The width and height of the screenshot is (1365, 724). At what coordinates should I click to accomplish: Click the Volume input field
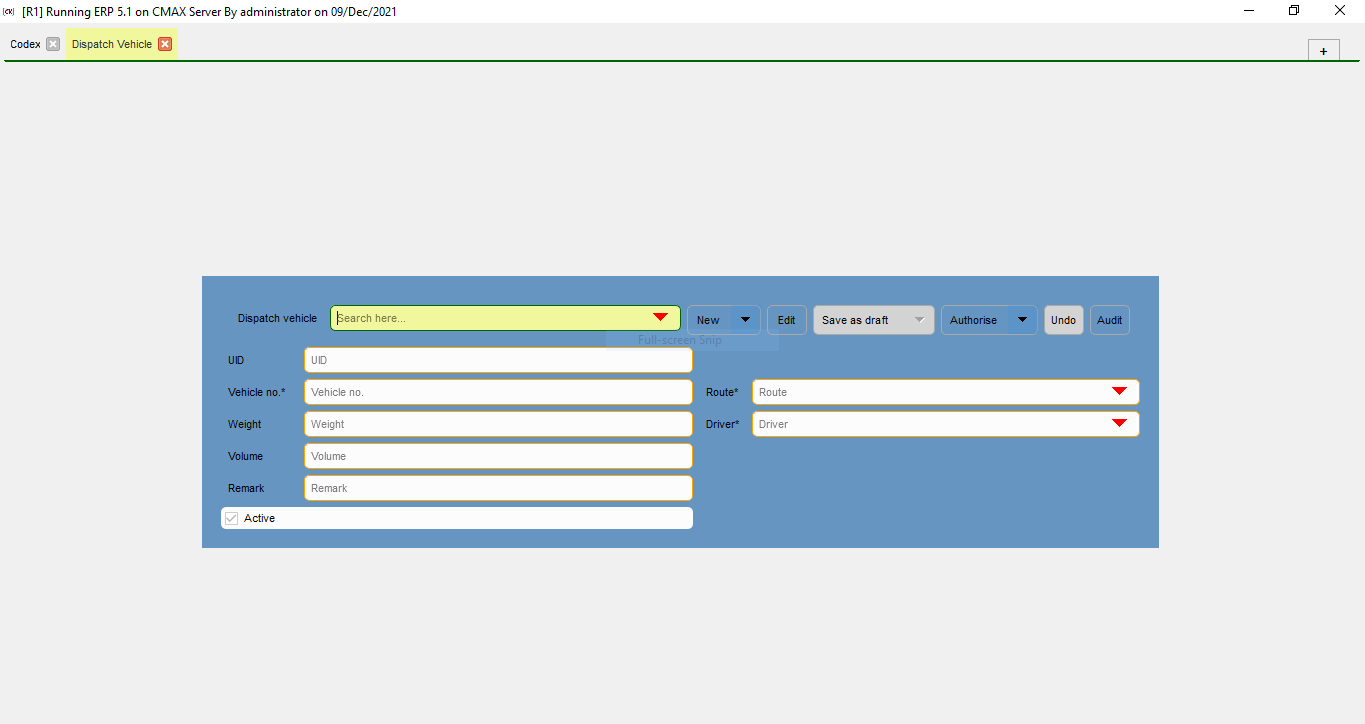point(497,456)
